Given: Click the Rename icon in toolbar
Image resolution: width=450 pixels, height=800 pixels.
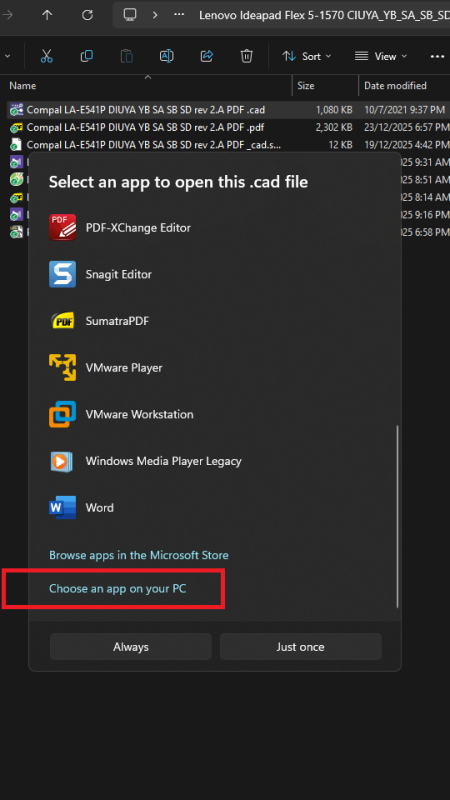Looking at the screenshot, I should click(x=167, y=56).
